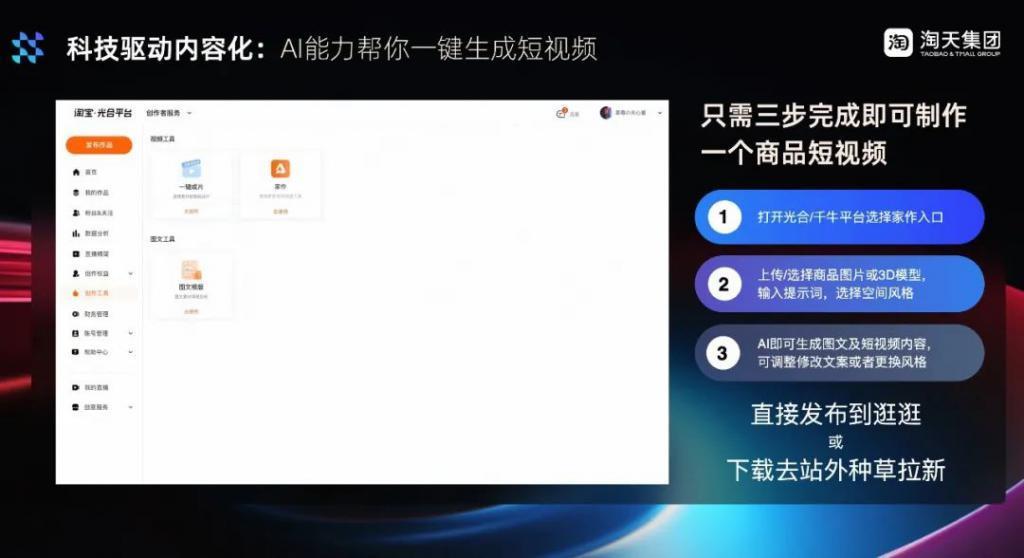Open the notification icon with orange badge
Viewport: 1024px width, 558px height.
561,112
